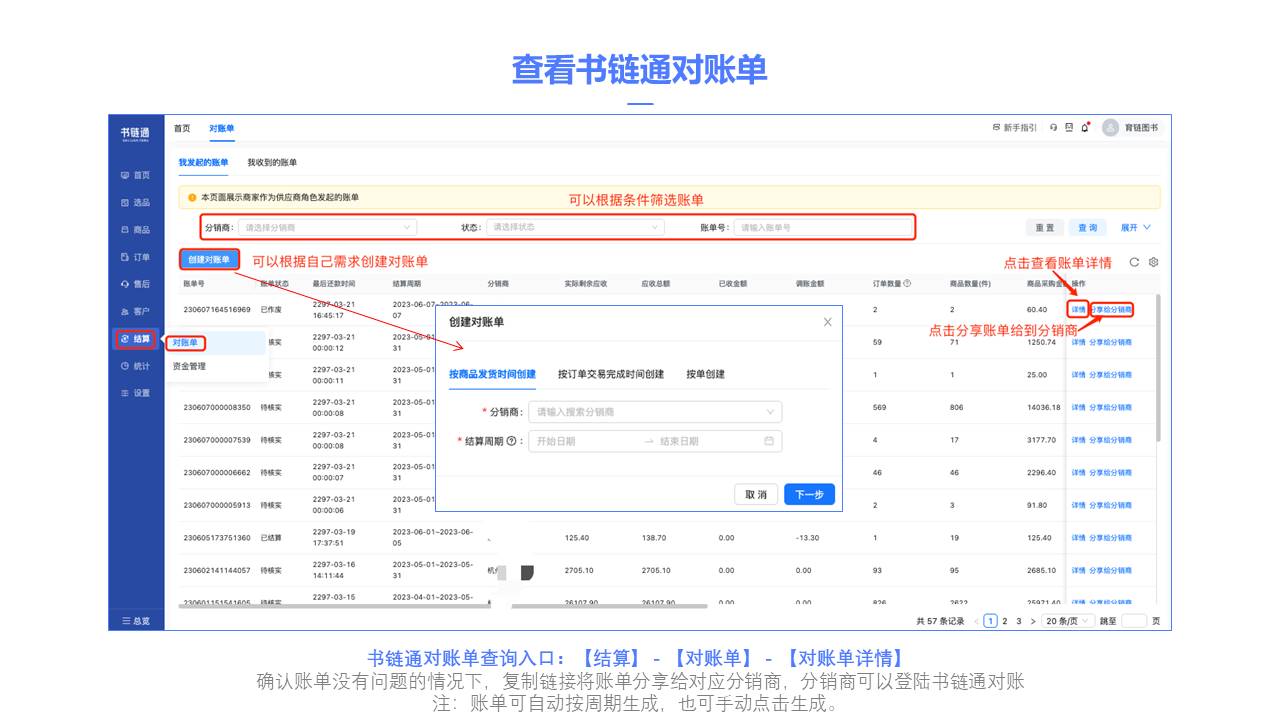Click the table's horizontal scrollbar

click(443, 606)
